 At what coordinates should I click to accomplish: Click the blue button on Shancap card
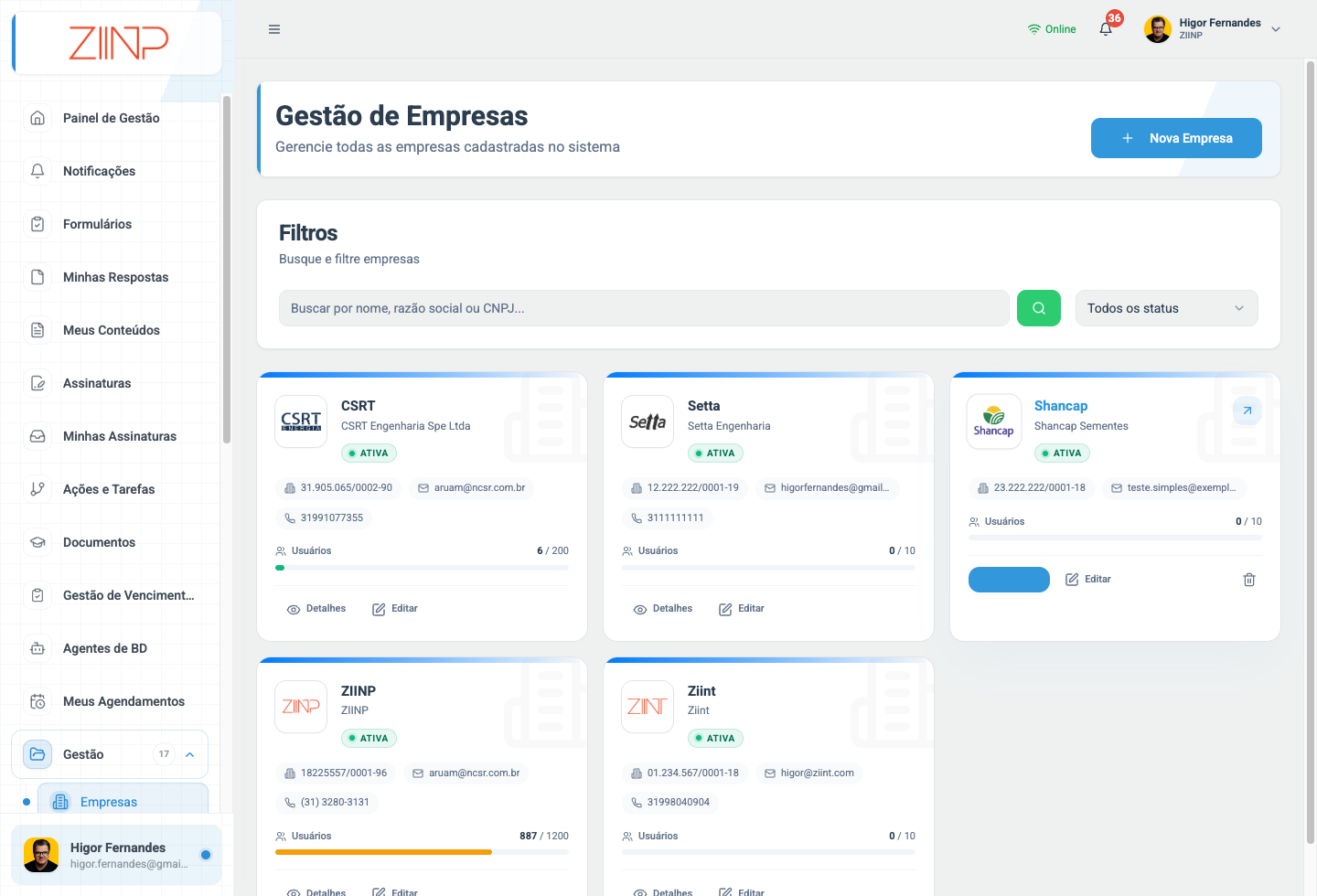pos(1009,580)
